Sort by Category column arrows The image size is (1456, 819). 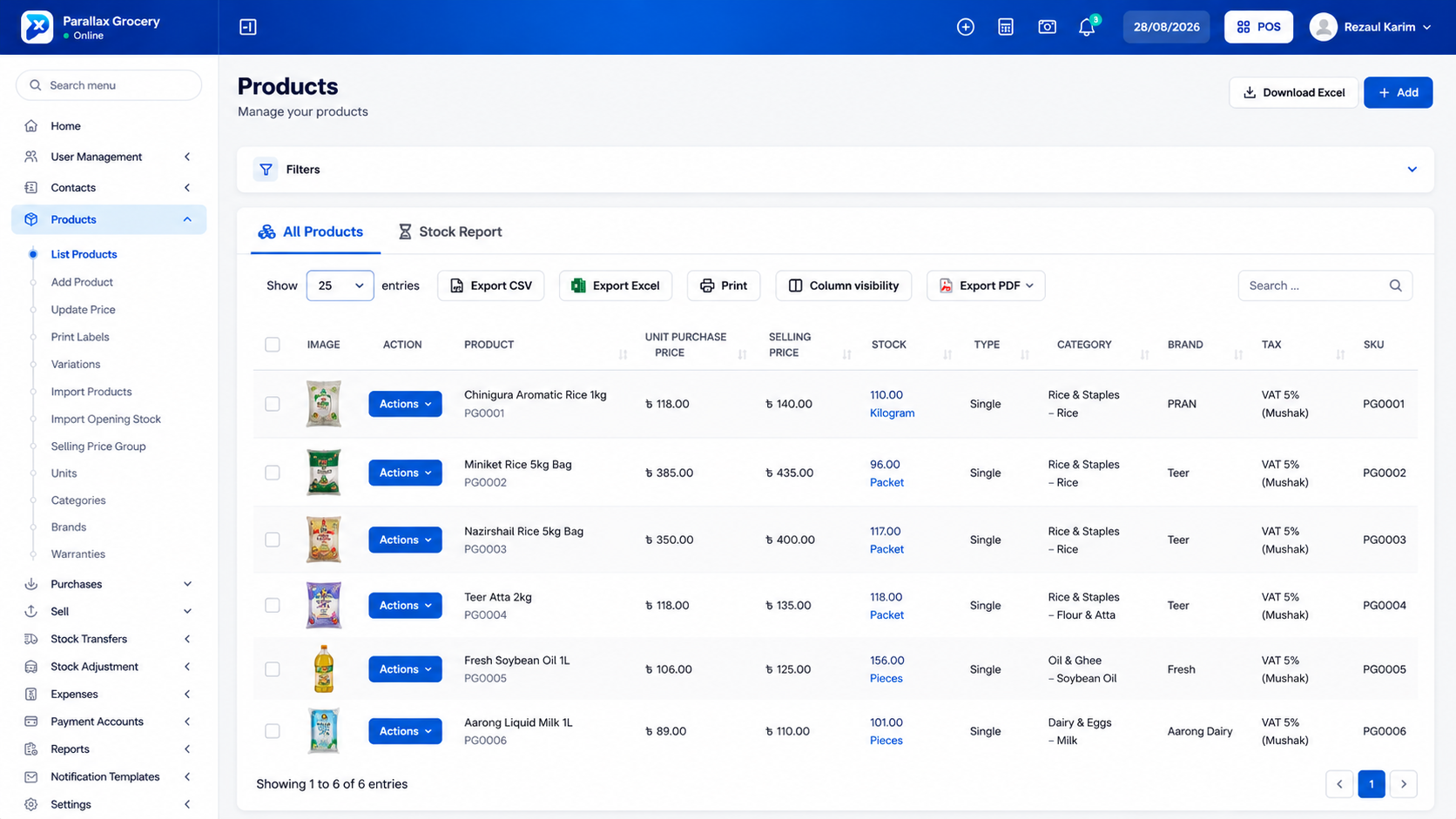tap(1144, 354)
